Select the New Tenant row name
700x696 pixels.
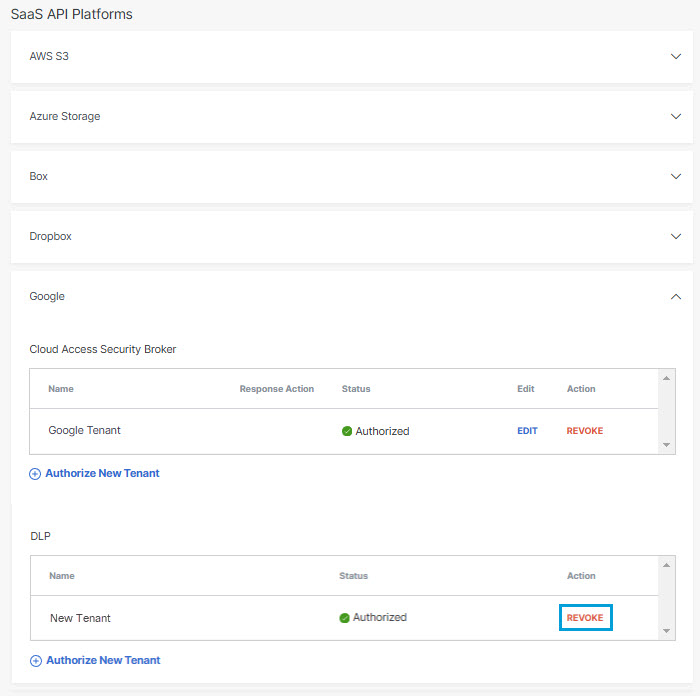click(80, 618)
